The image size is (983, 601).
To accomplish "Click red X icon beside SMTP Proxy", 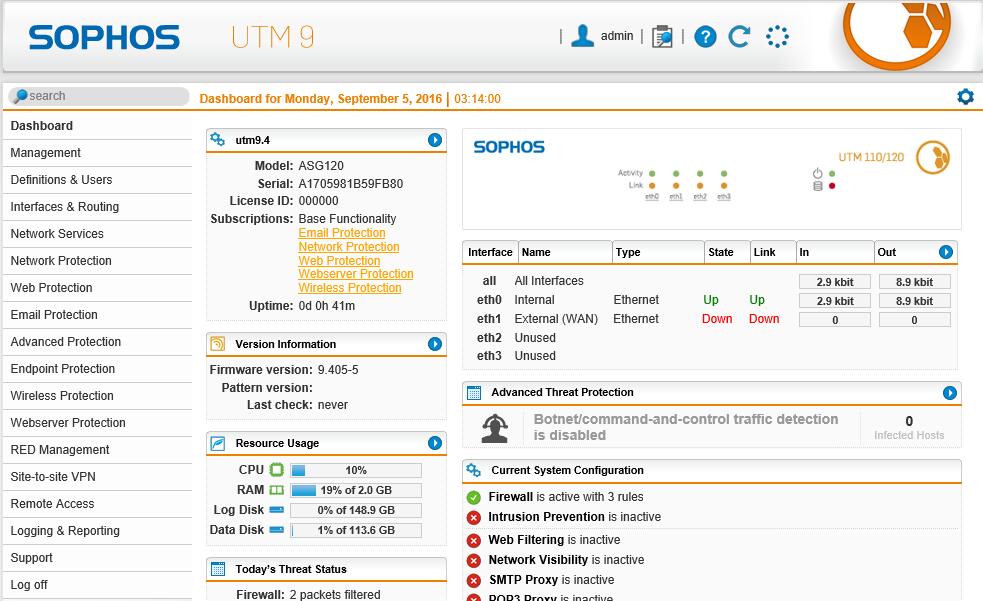I will click(x=474, y=580).
